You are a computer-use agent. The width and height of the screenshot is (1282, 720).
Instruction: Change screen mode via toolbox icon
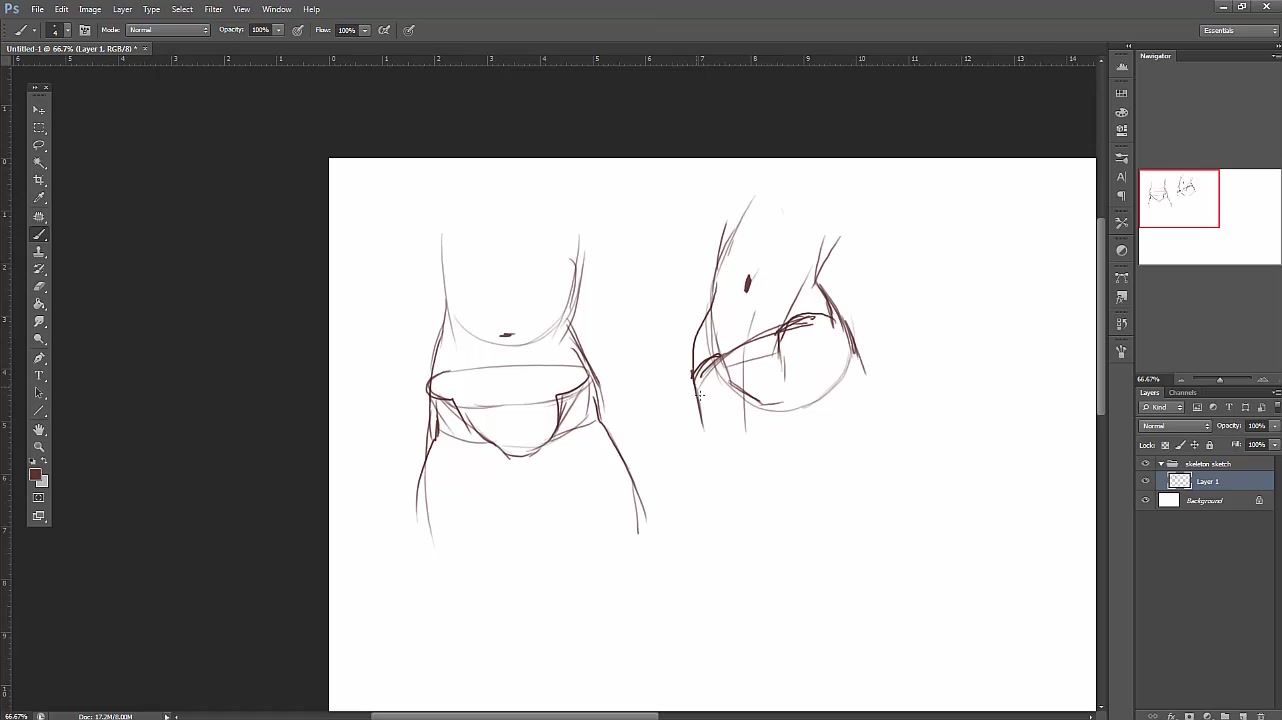(x=39, y=516)
